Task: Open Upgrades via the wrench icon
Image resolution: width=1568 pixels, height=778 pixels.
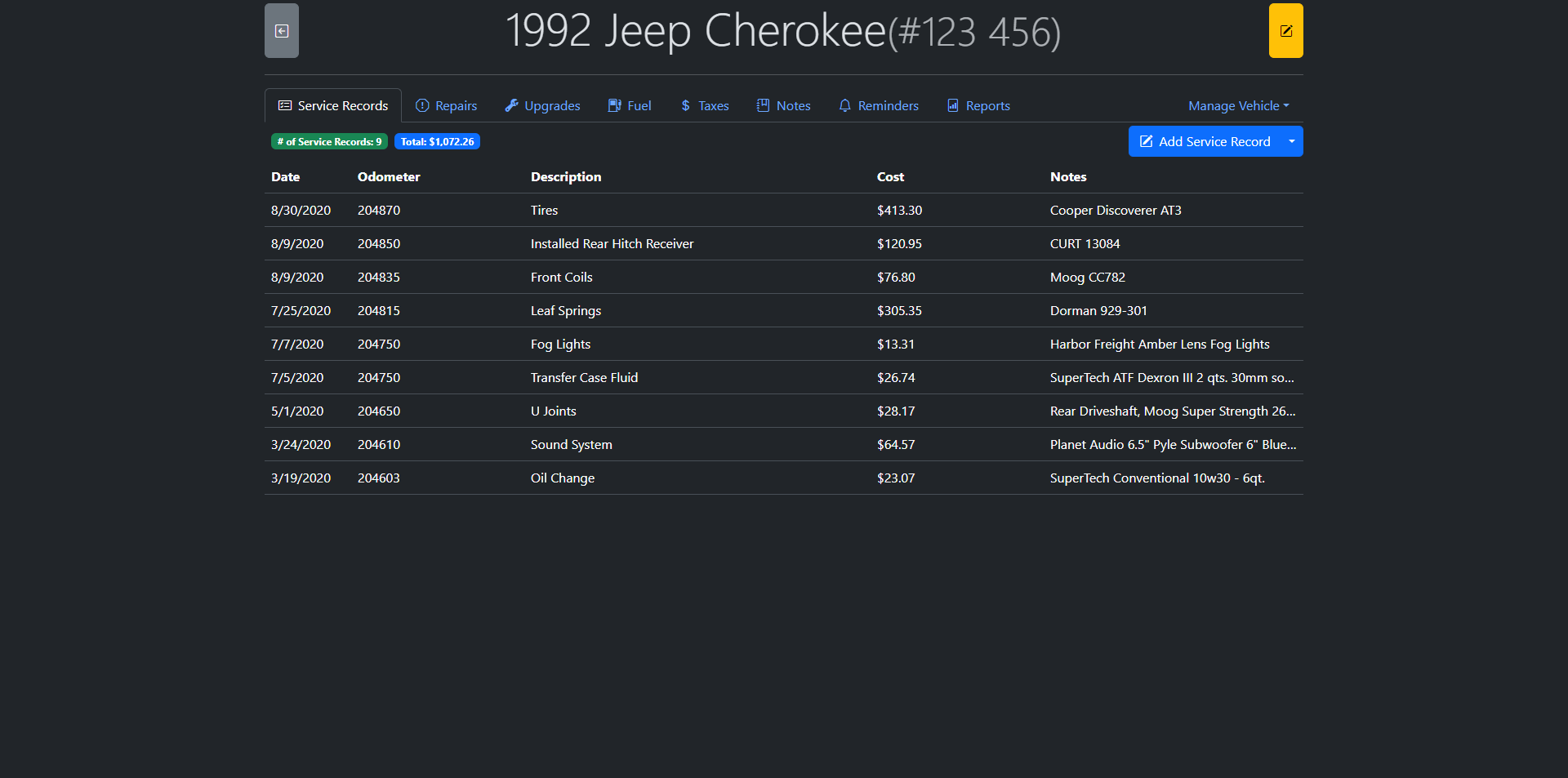Action: [x=512, y=105]
